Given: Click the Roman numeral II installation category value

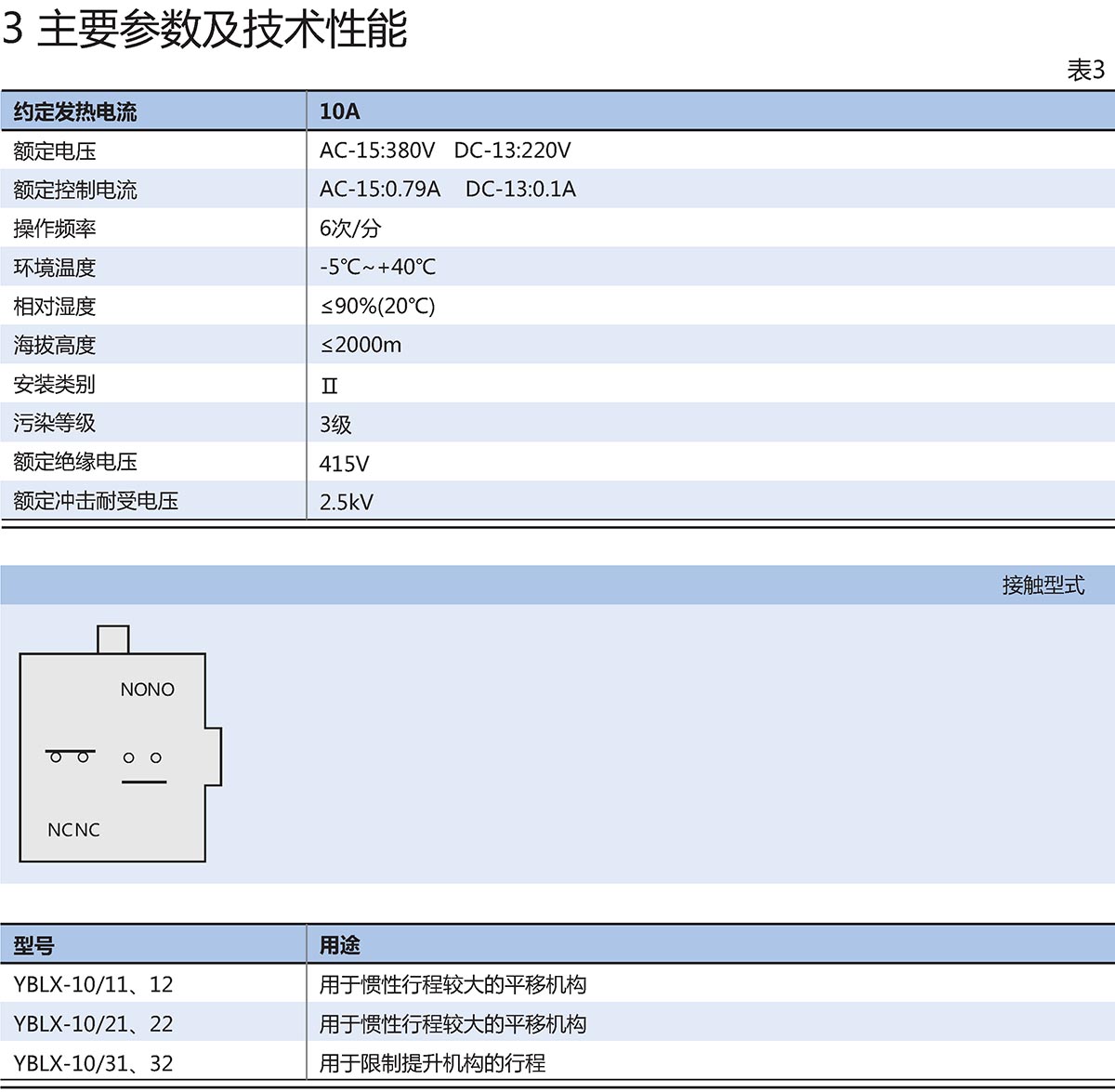Looking at the screenshot, I should point(329,386).
